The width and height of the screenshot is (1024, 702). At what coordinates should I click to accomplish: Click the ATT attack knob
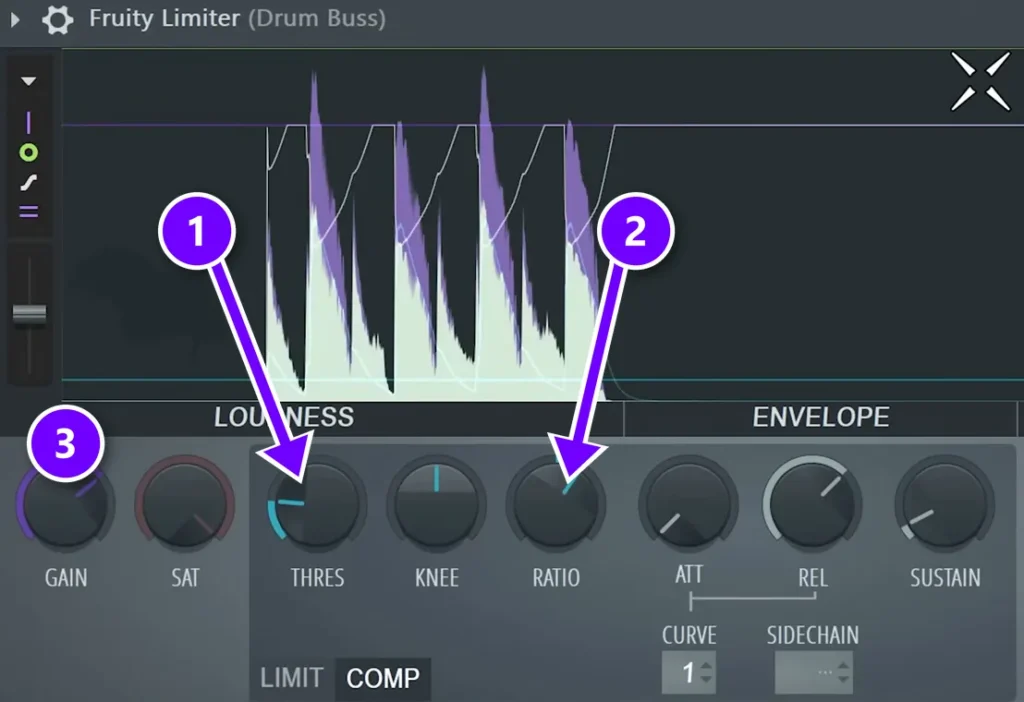pyautogui.click(x=688, y=503)
